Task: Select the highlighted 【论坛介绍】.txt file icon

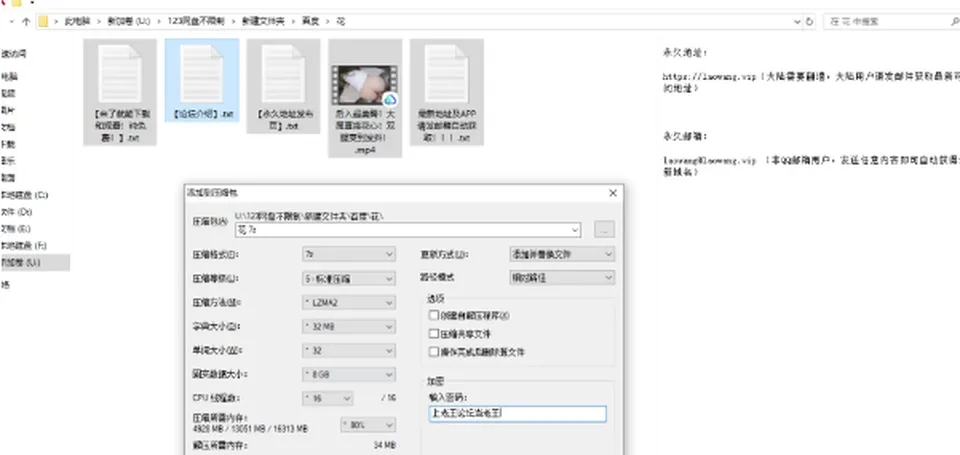Action: pyautogui.click(x=201, y=73)
